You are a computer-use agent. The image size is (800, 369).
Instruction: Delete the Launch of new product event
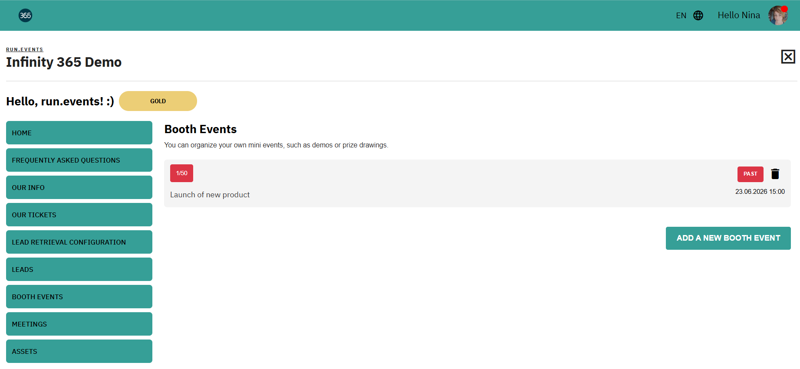click(x=775, y=174)
